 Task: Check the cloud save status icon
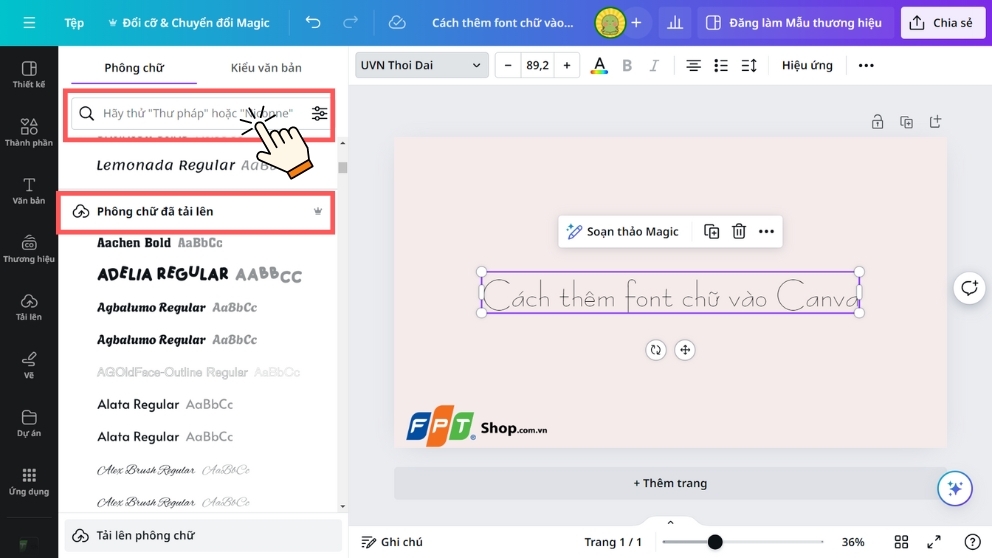397,23
